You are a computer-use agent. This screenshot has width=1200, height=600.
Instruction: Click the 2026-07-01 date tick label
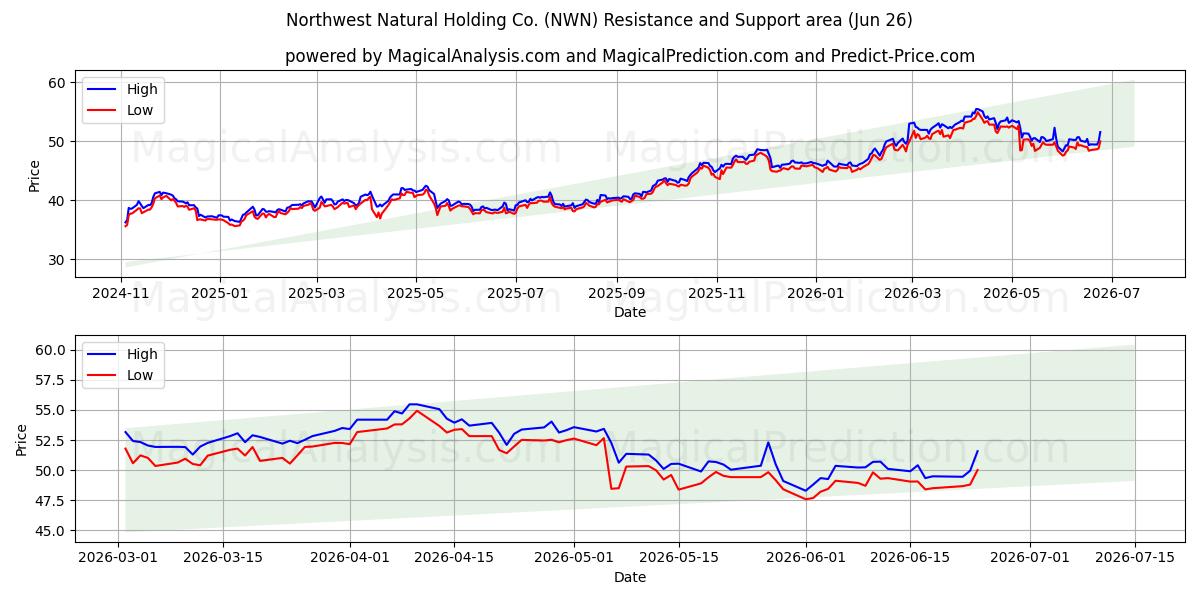click(x=1030, y=559)
